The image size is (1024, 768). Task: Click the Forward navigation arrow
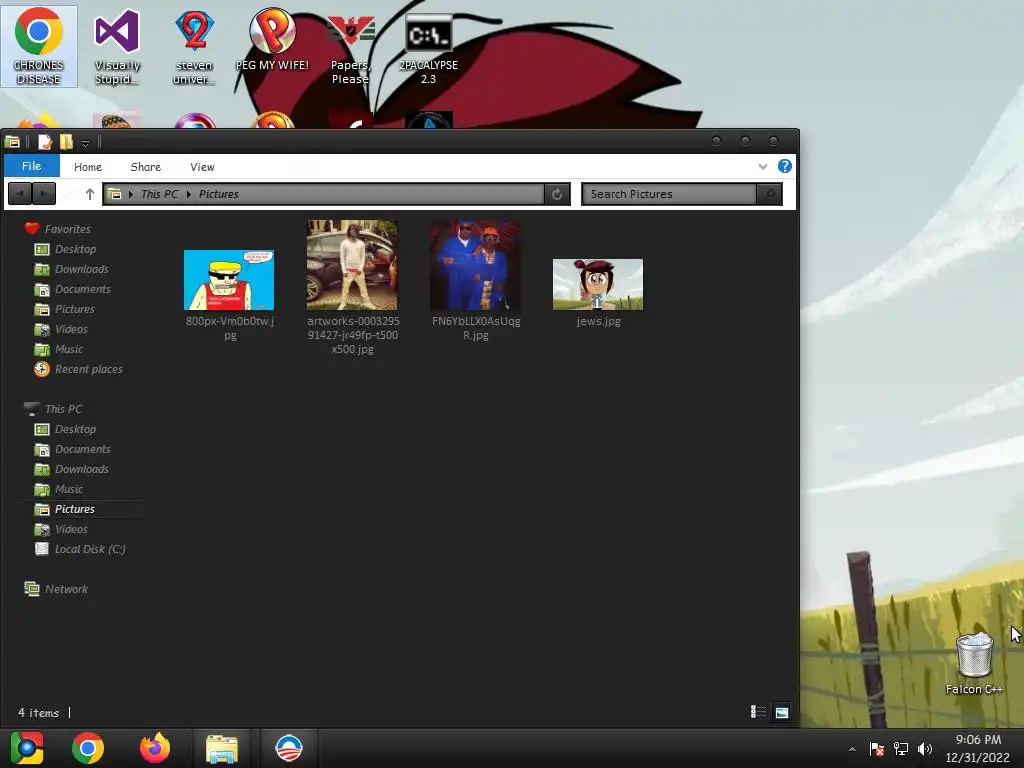pos(44,194)
